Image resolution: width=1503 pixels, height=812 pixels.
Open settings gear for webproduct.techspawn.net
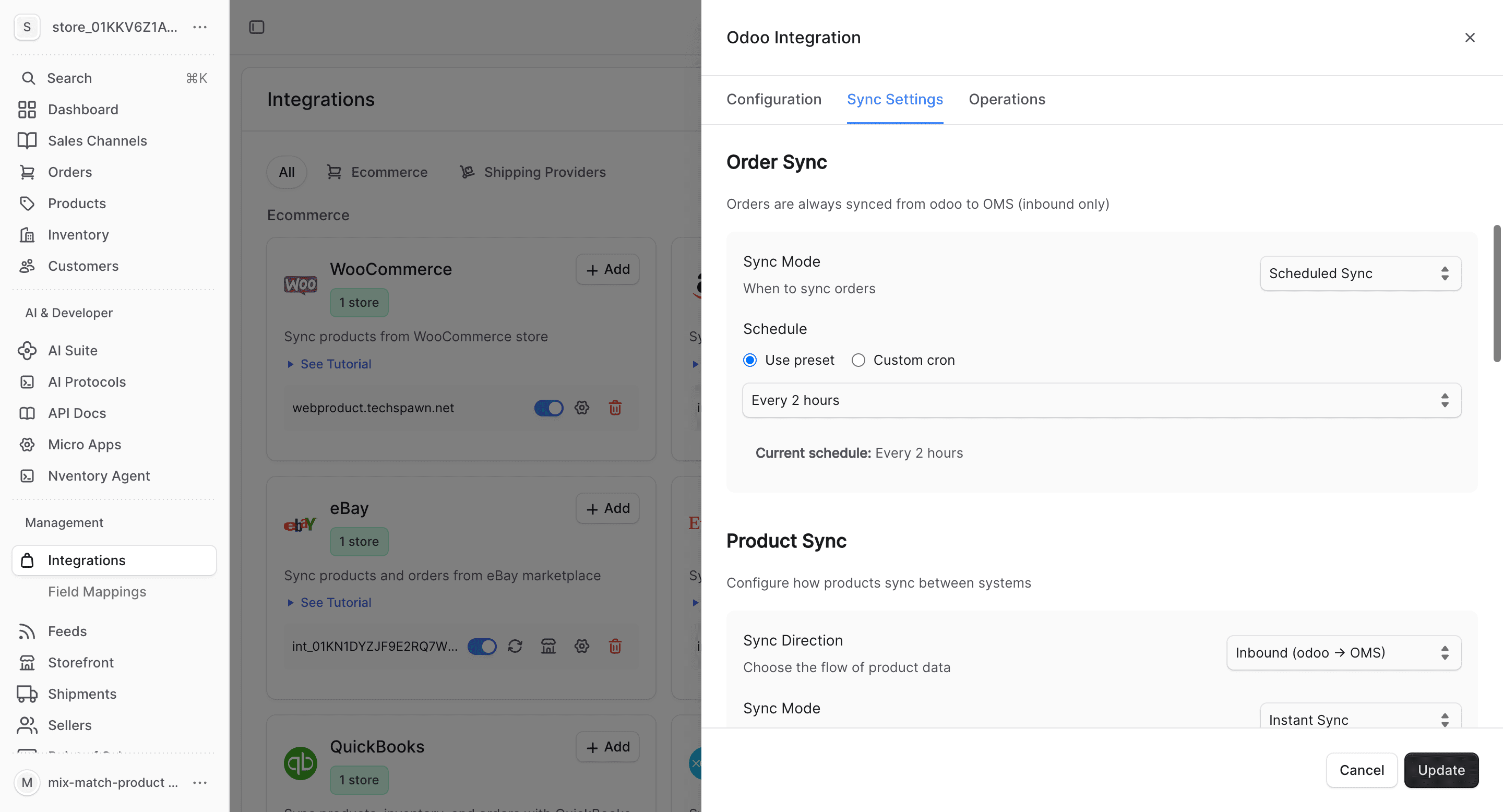[582, 408]
